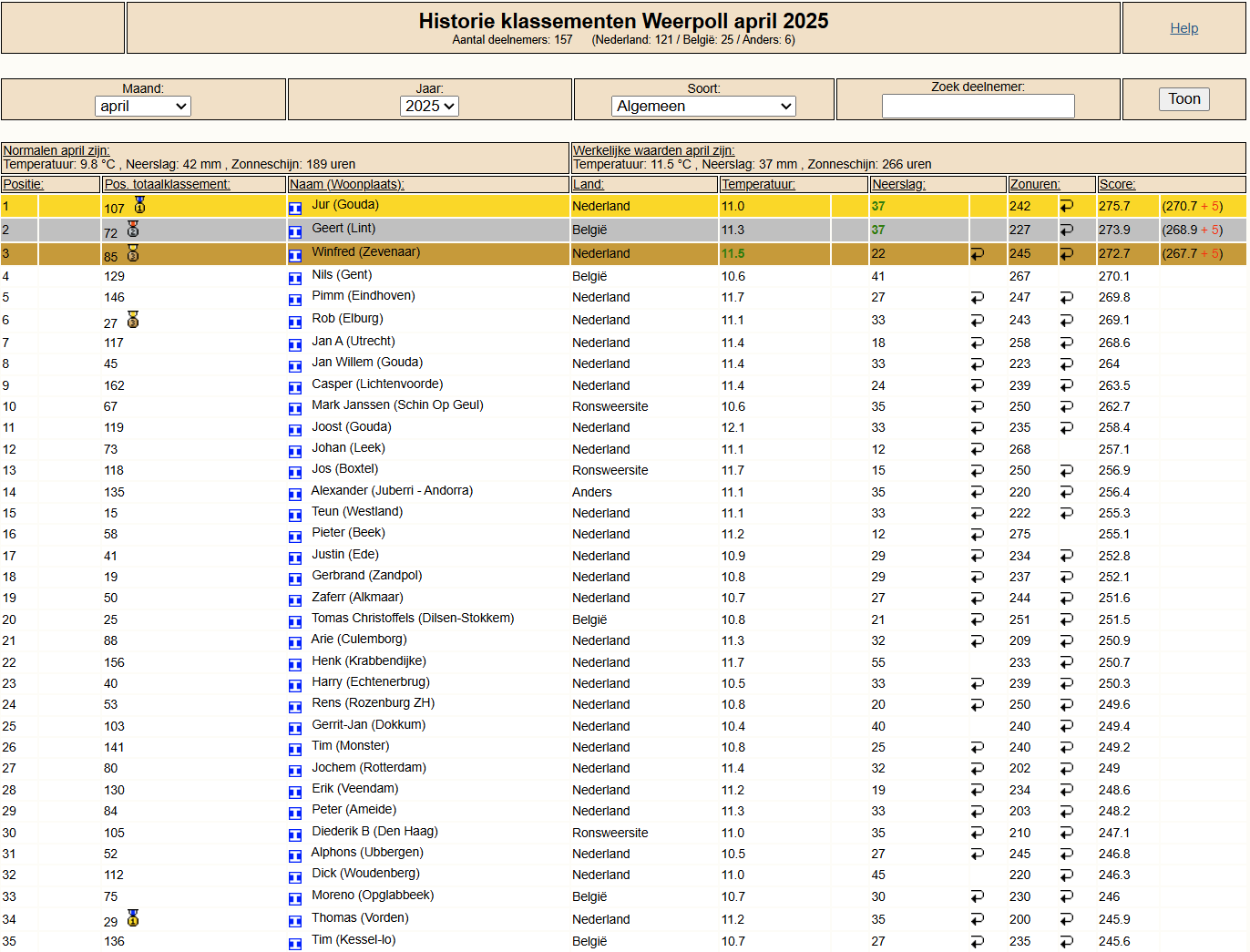Sort by the Temperatuur column header
This screenshot has width=1250, height=952.
click(758, 185)
